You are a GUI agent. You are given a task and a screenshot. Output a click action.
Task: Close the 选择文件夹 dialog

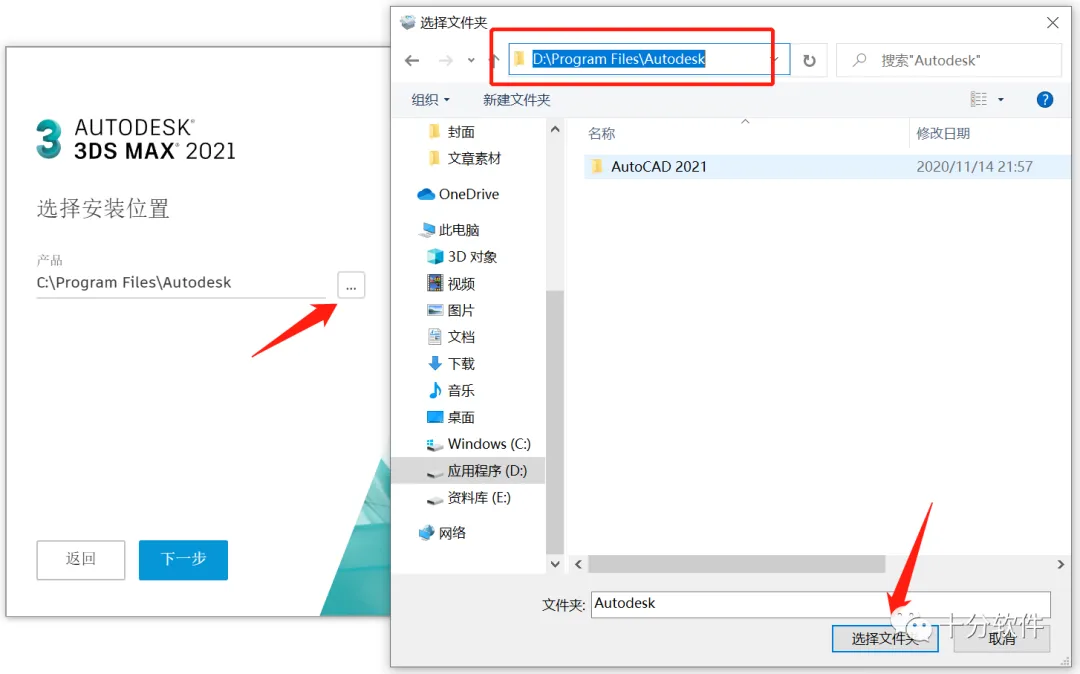coord(1052,23)
